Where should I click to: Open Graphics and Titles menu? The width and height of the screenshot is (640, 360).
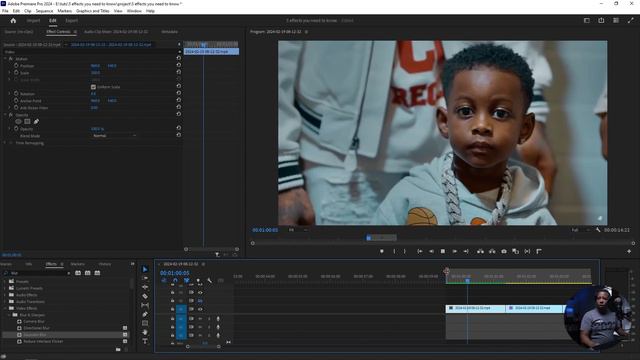click(x=93, y=11)
